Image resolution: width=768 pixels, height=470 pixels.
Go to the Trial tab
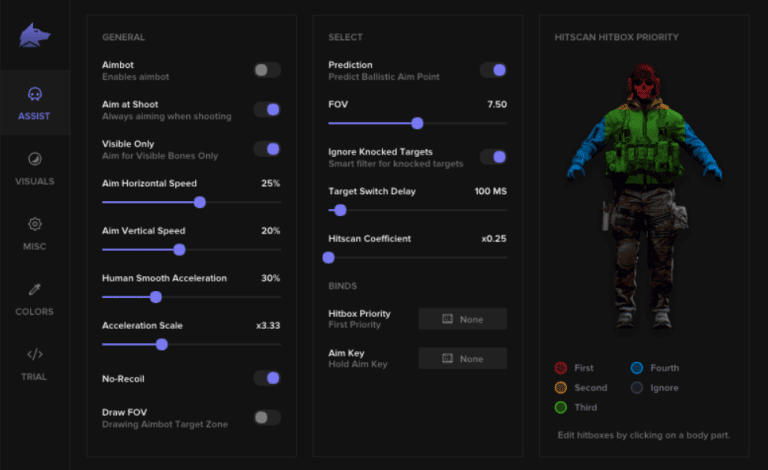pyautogui.click(x=34, y=363)
